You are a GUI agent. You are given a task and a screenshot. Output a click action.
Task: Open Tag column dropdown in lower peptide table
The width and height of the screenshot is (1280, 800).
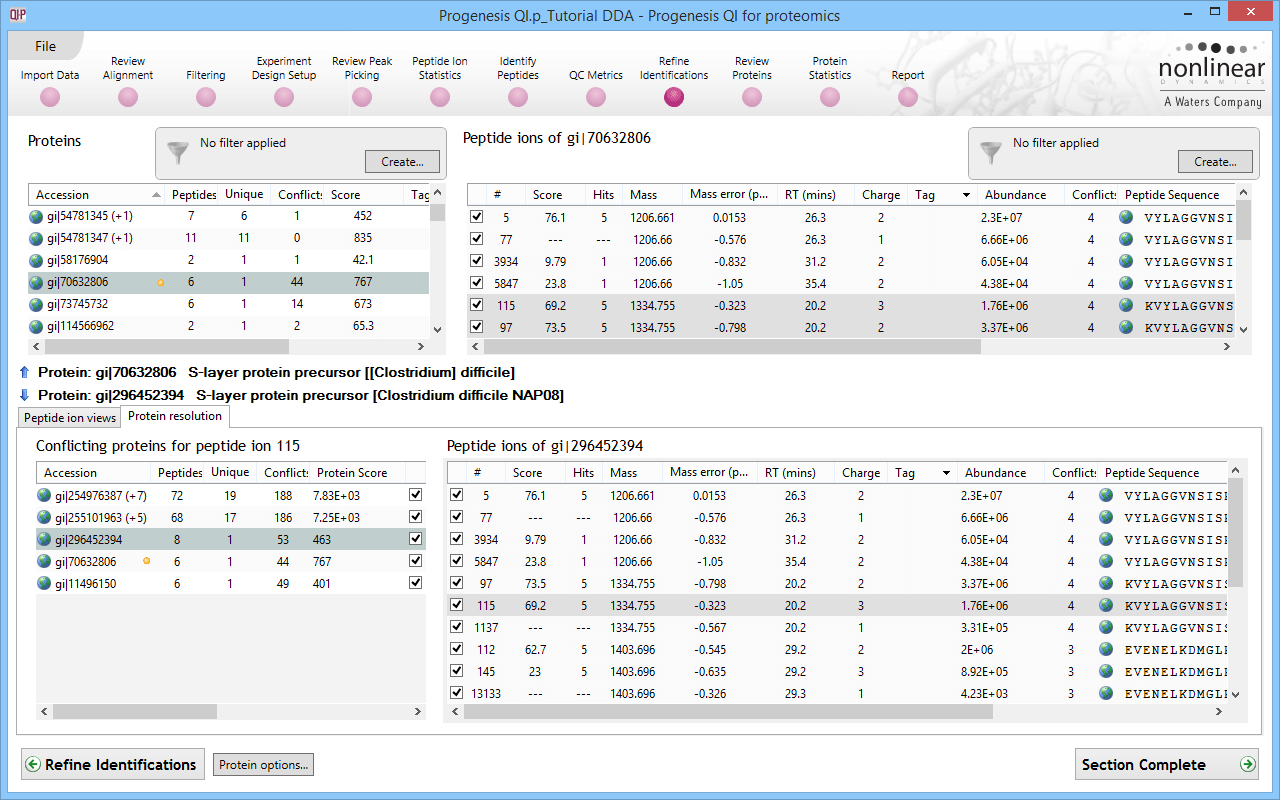click(x=946, y=473)
